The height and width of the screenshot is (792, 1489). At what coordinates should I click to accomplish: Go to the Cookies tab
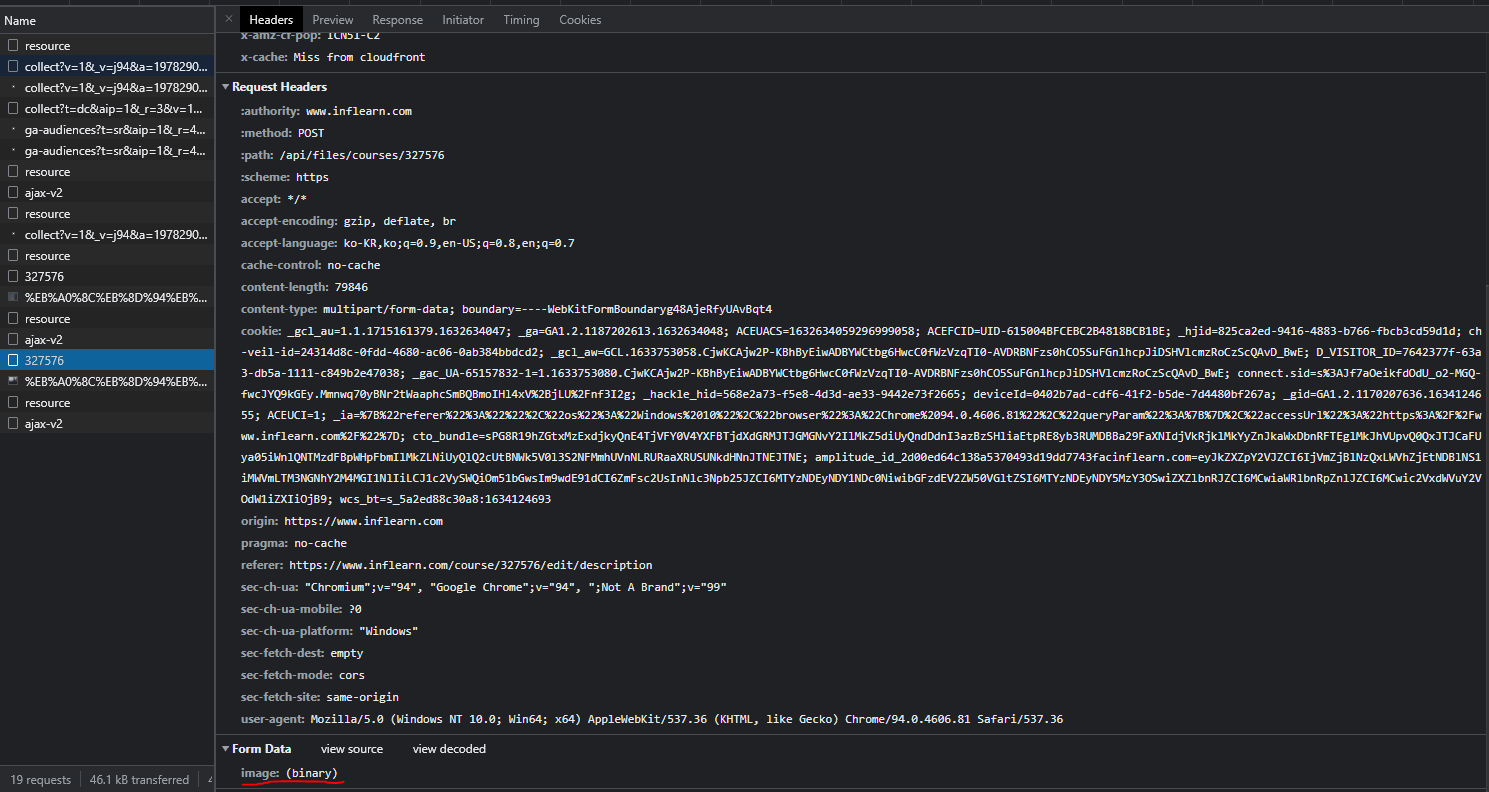580,20
